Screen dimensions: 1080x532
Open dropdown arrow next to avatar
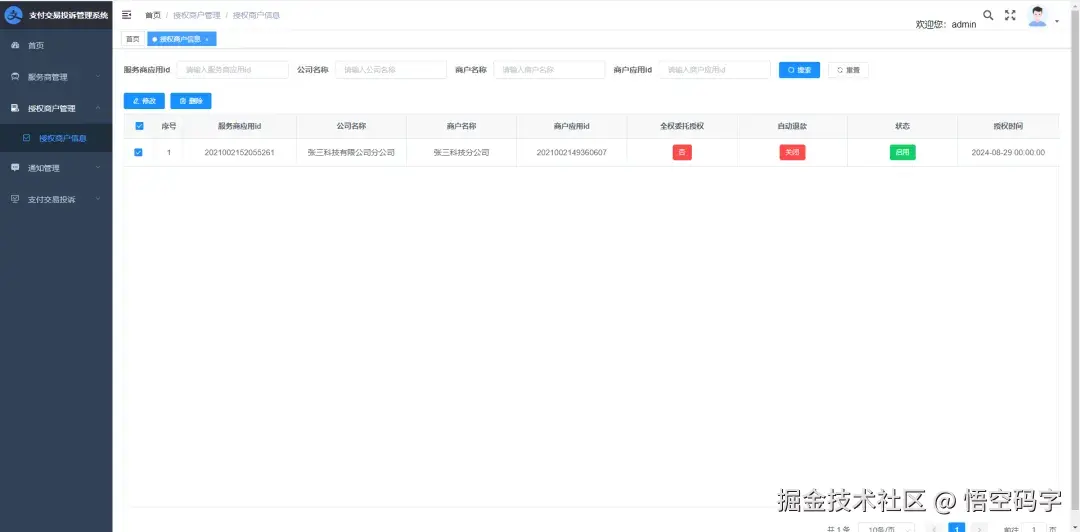pyautogui.click(x=1057, y=21)
